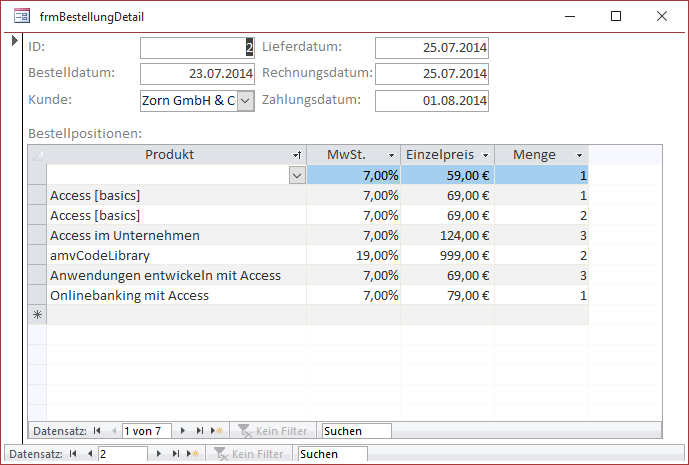Close the frmBestellungDetail window
Viewport: 689px width, 465px height.
pyautogui.click(x=662, y=16)
